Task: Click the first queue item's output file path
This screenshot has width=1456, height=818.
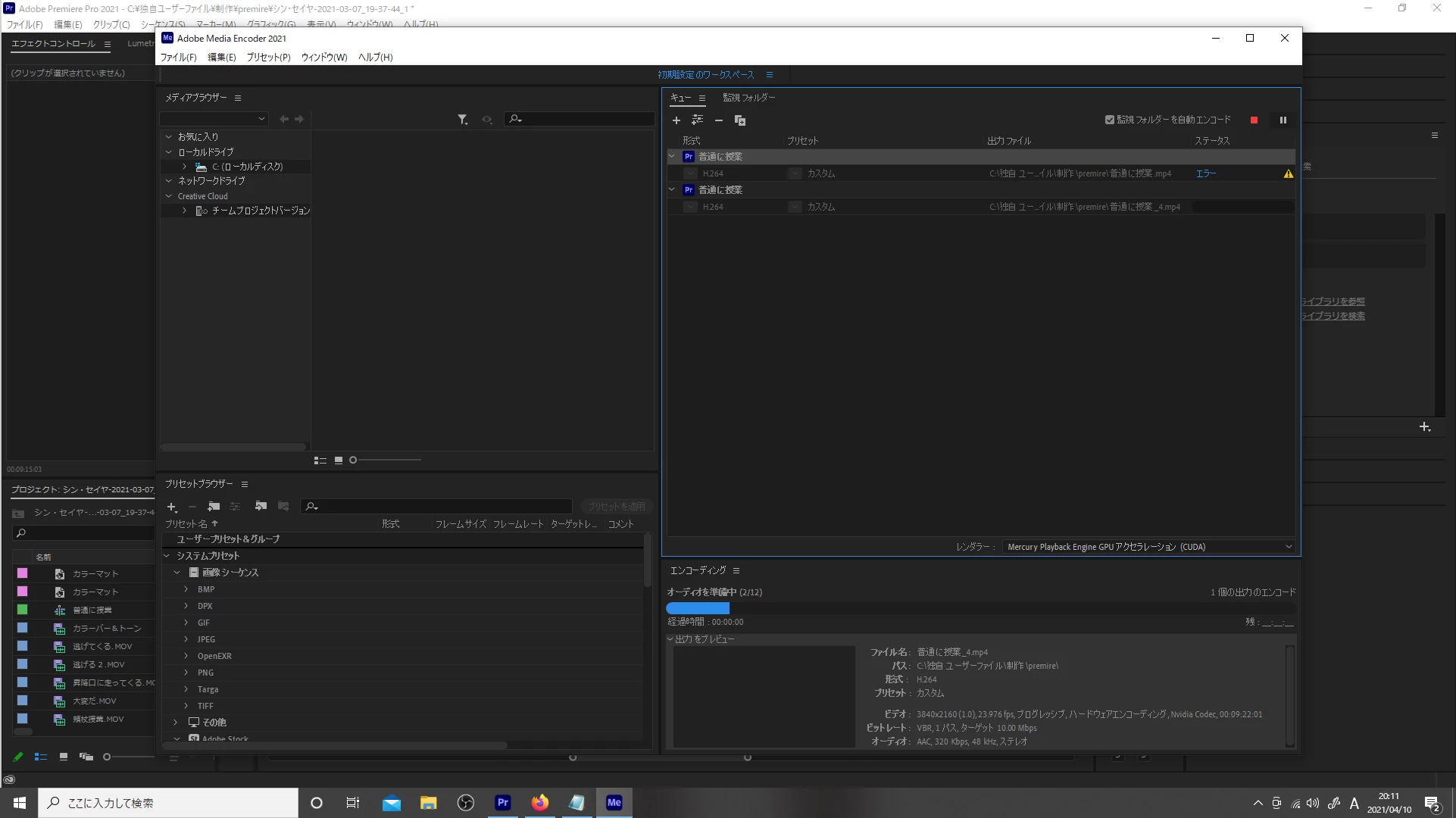Action: [1080, 173]
